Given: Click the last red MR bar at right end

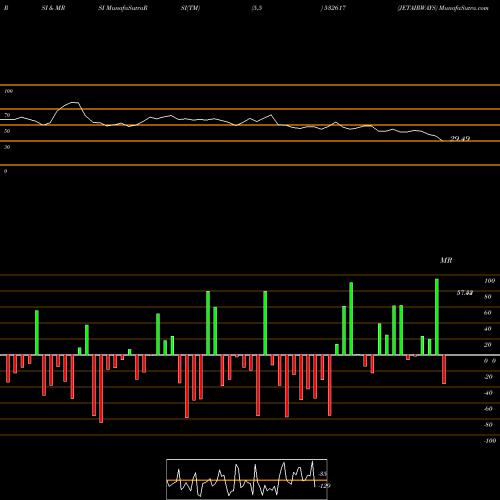Looking at the screenshot, I should [444, 369].
